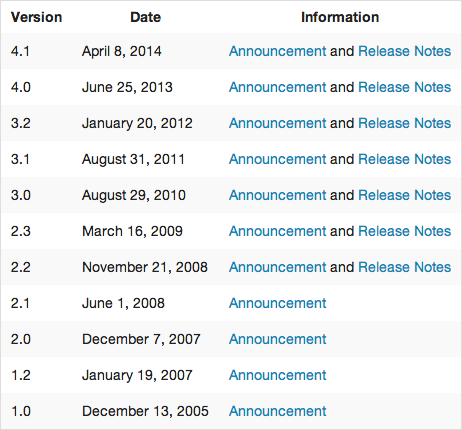Viewport: 462px width, 430px height.
Task: Open the Announcement for version 1.2
Action: pyautogui.click(x=277, y=375)
